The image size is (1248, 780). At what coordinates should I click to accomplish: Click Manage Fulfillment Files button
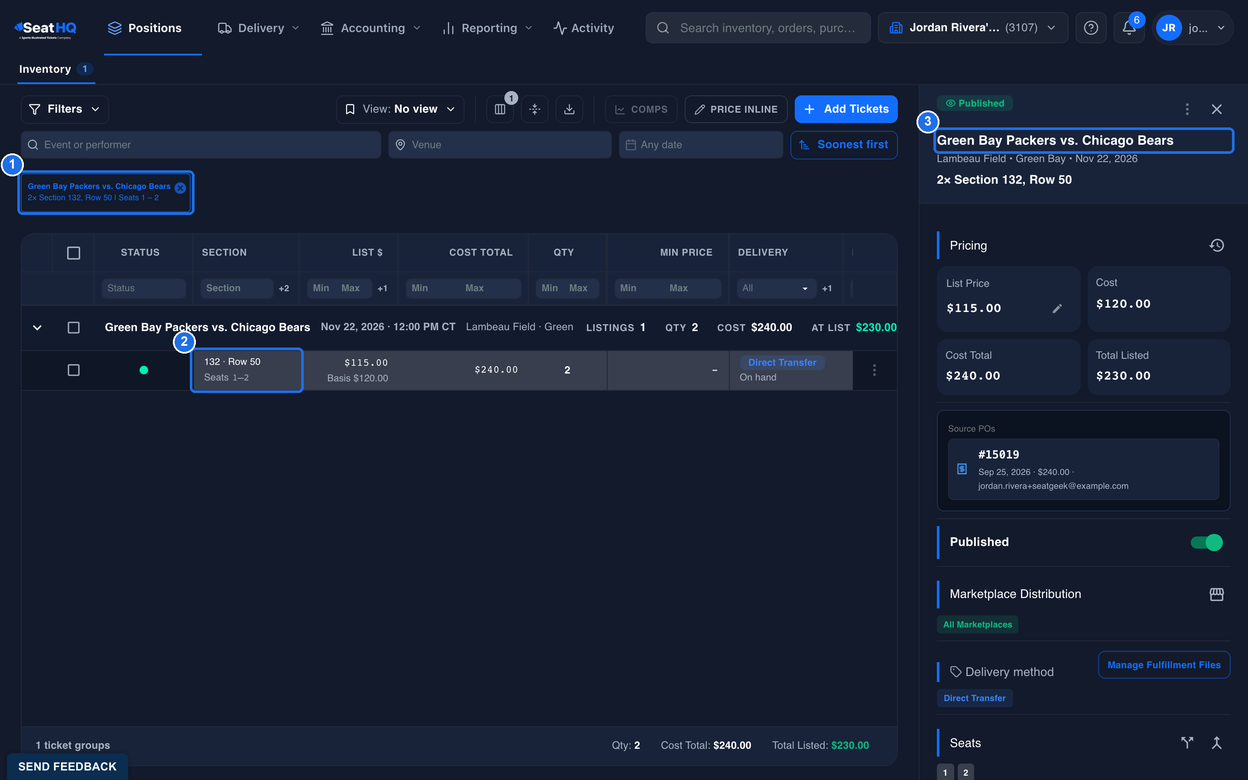[1164, 665]
